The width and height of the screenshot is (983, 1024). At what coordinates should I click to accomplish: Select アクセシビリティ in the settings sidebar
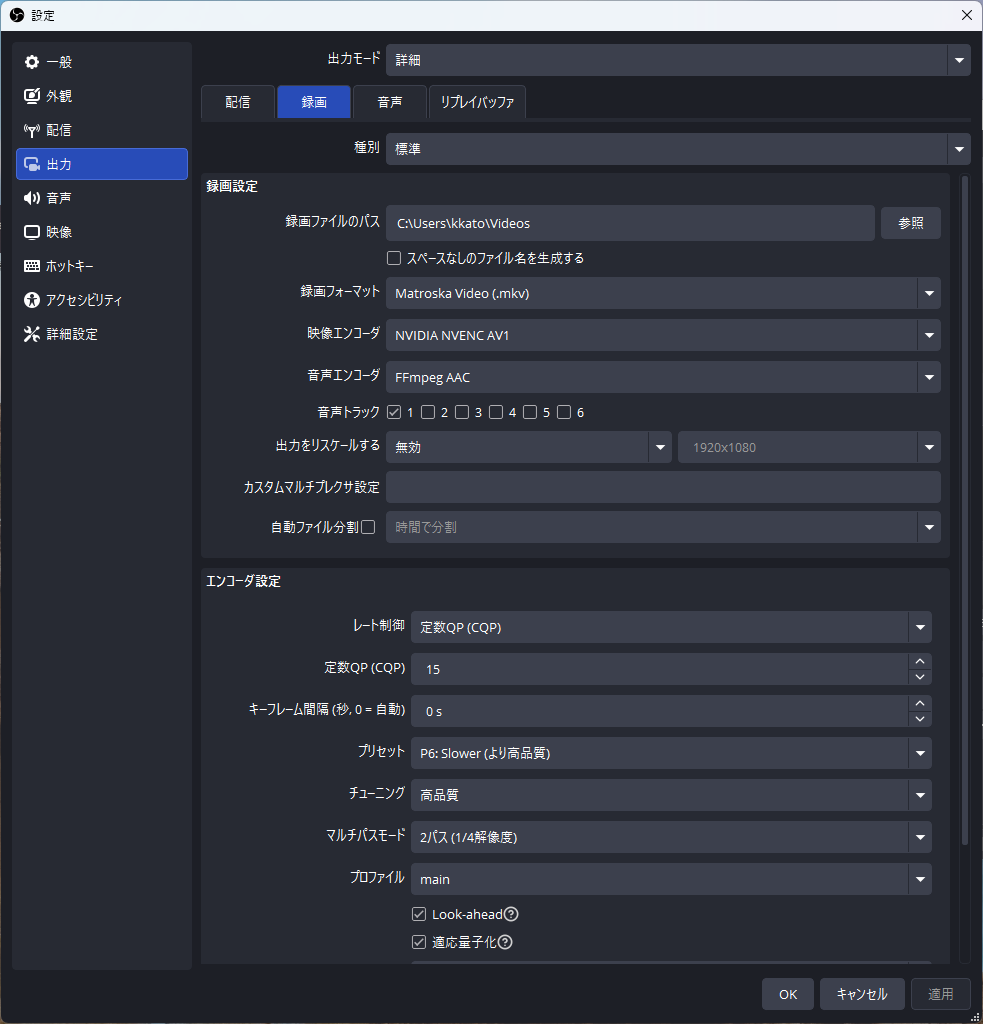coord(102,300)
